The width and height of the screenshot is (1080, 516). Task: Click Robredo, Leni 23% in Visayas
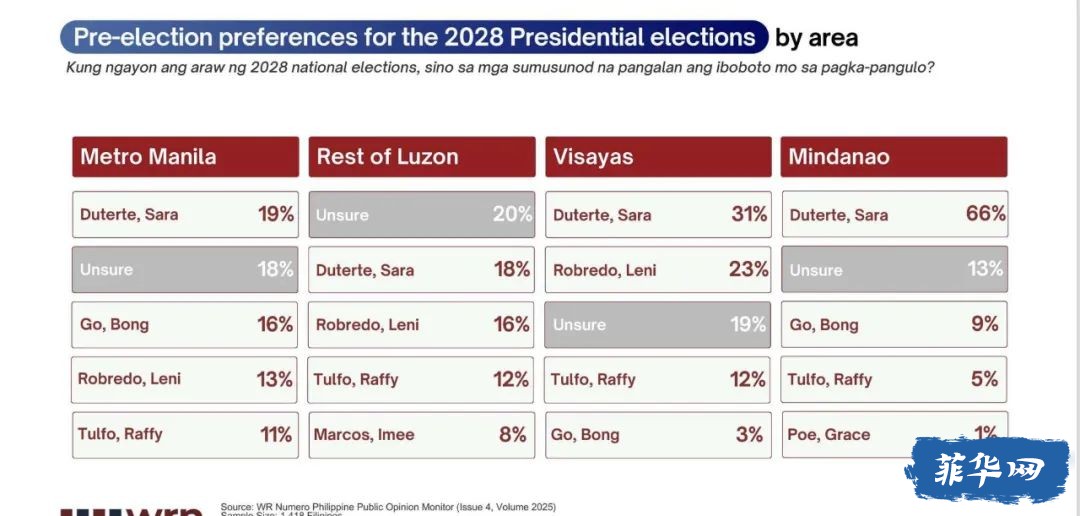(658, 269)
